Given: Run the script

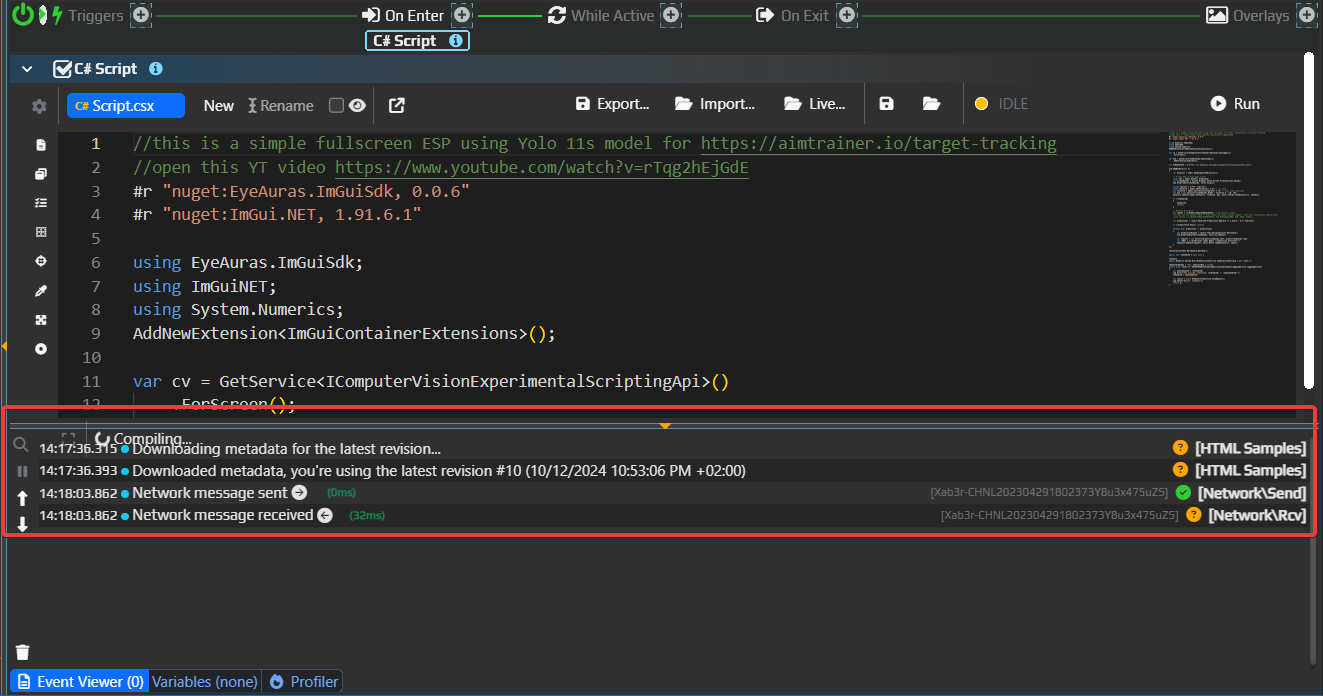Looking at the screenshot, I should coord(1235,104).
